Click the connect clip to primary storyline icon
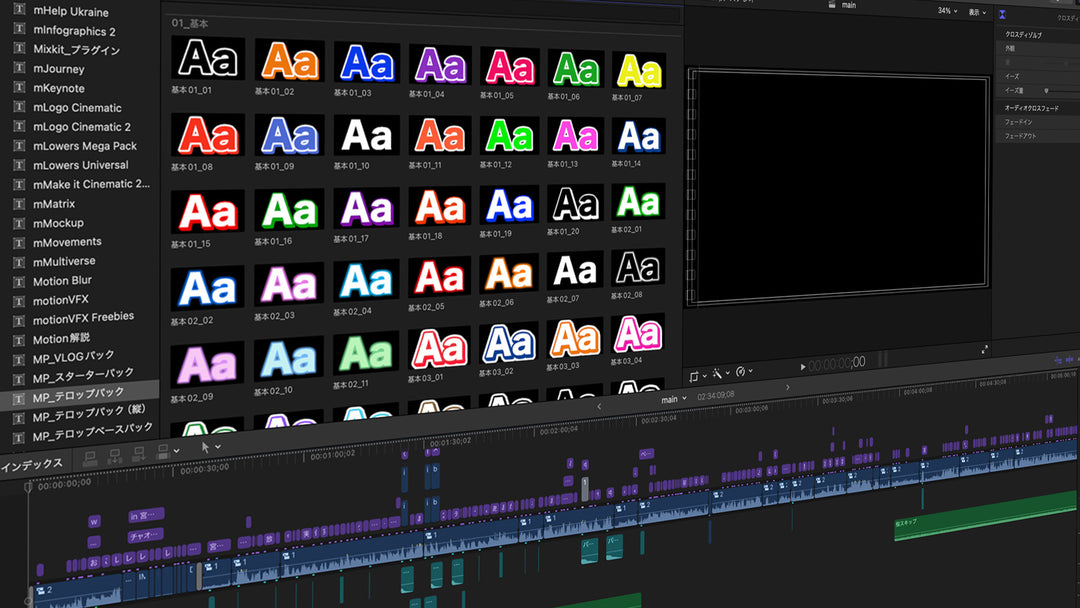Screen dimensions: 1080x608 (x=89, y=456)
